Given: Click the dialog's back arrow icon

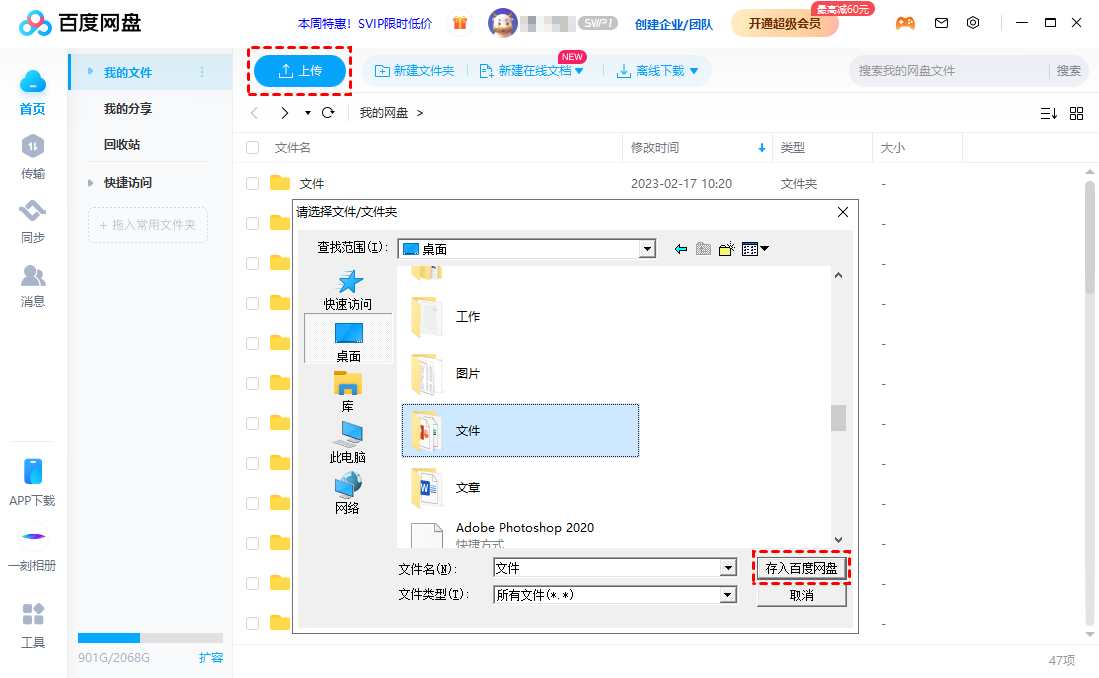Looking at the screenshot, I should (x=681, y=249).
